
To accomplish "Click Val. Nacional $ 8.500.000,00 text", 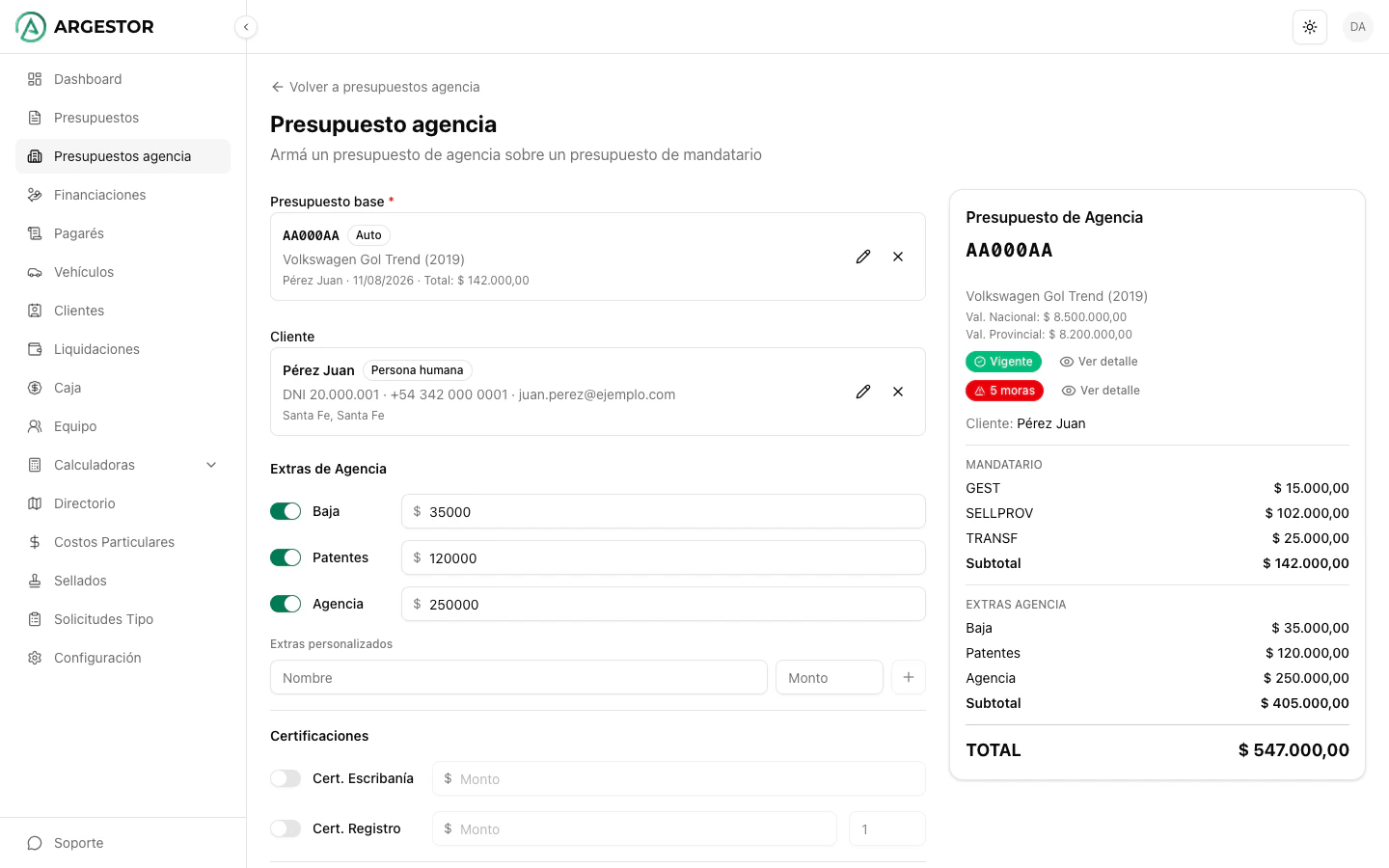I will (1046, 317).
